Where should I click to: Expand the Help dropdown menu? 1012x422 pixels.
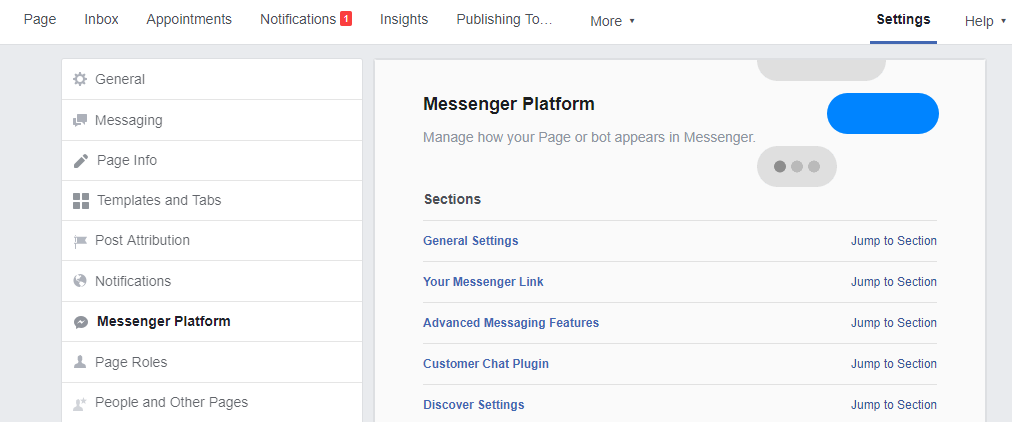985,21
